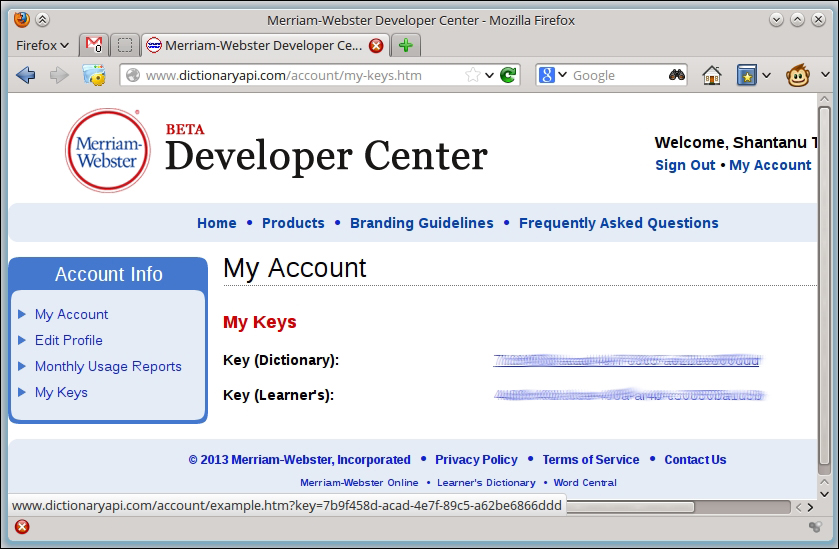The height and width of the screenshot is (549, 839).
Task: Open the Firefox menu dropdown
Action: point(43,45)
